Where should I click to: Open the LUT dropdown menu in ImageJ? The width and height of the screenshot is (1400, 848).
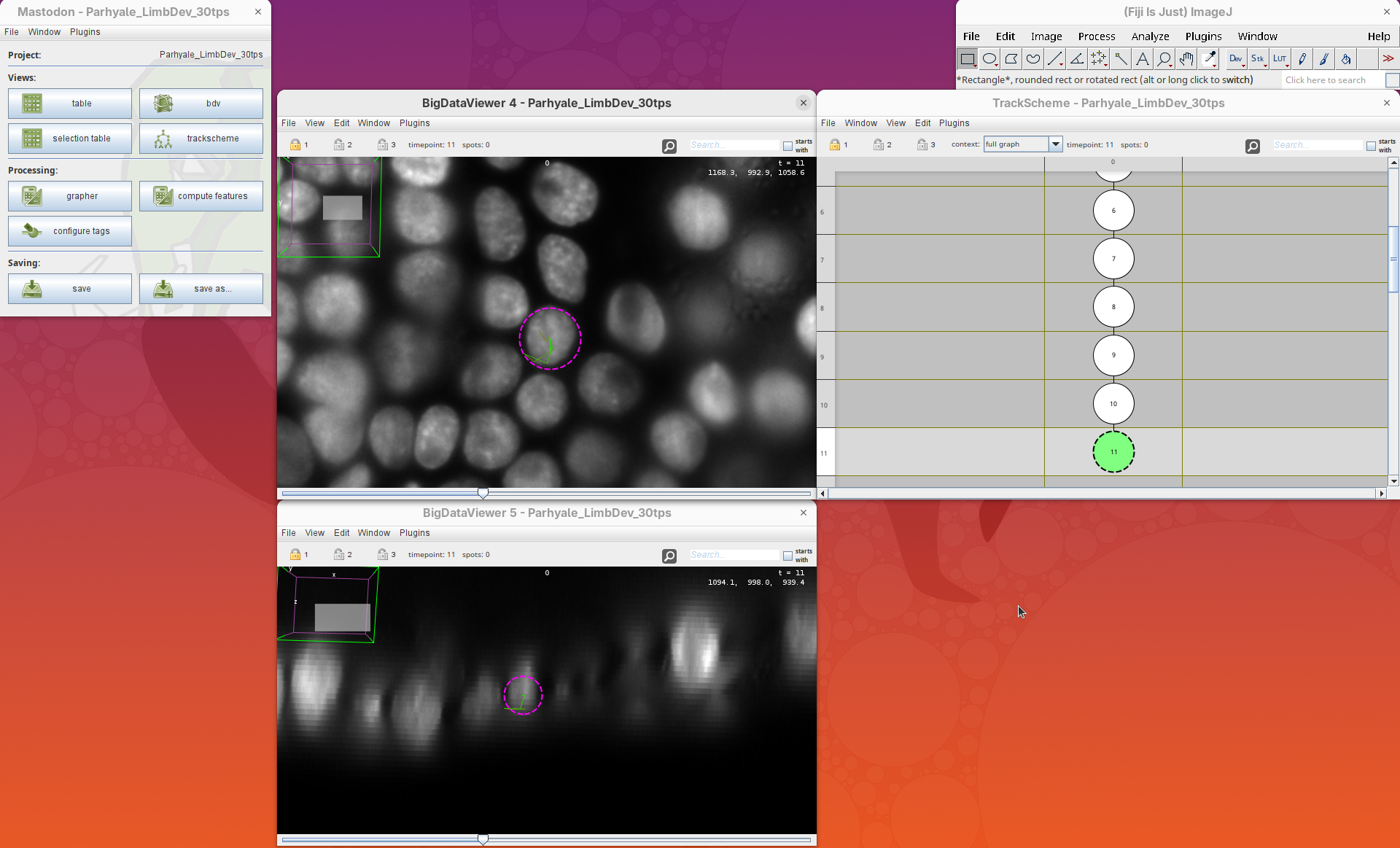[x=1280, y=59]
